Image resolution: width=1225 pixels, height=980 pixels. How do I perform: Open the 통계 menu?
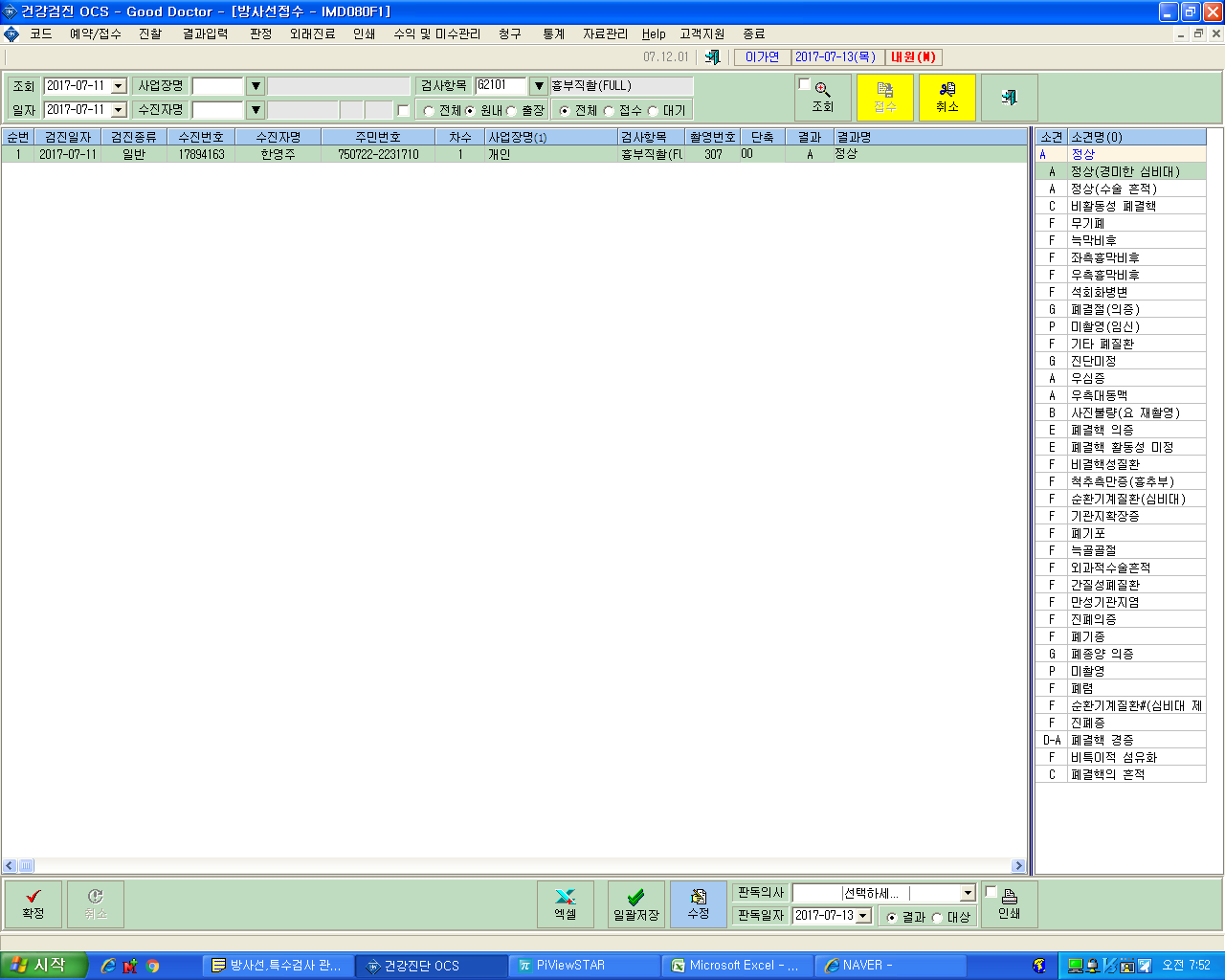point(553,33)
